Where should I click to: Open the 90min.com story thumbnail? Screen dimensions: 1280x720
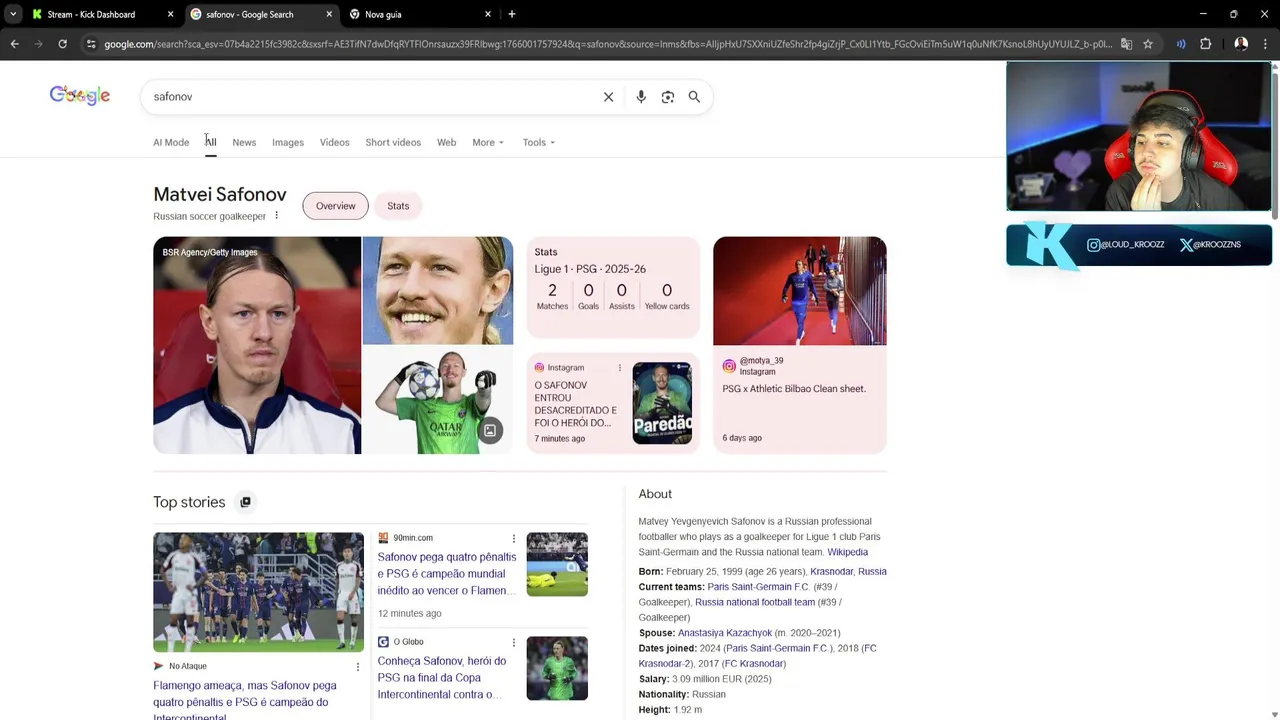point(557,565)
